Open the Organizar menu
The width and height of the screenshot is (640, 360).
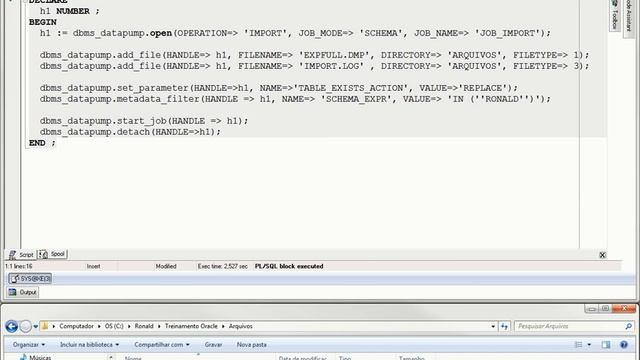click(x=29, y=345)
